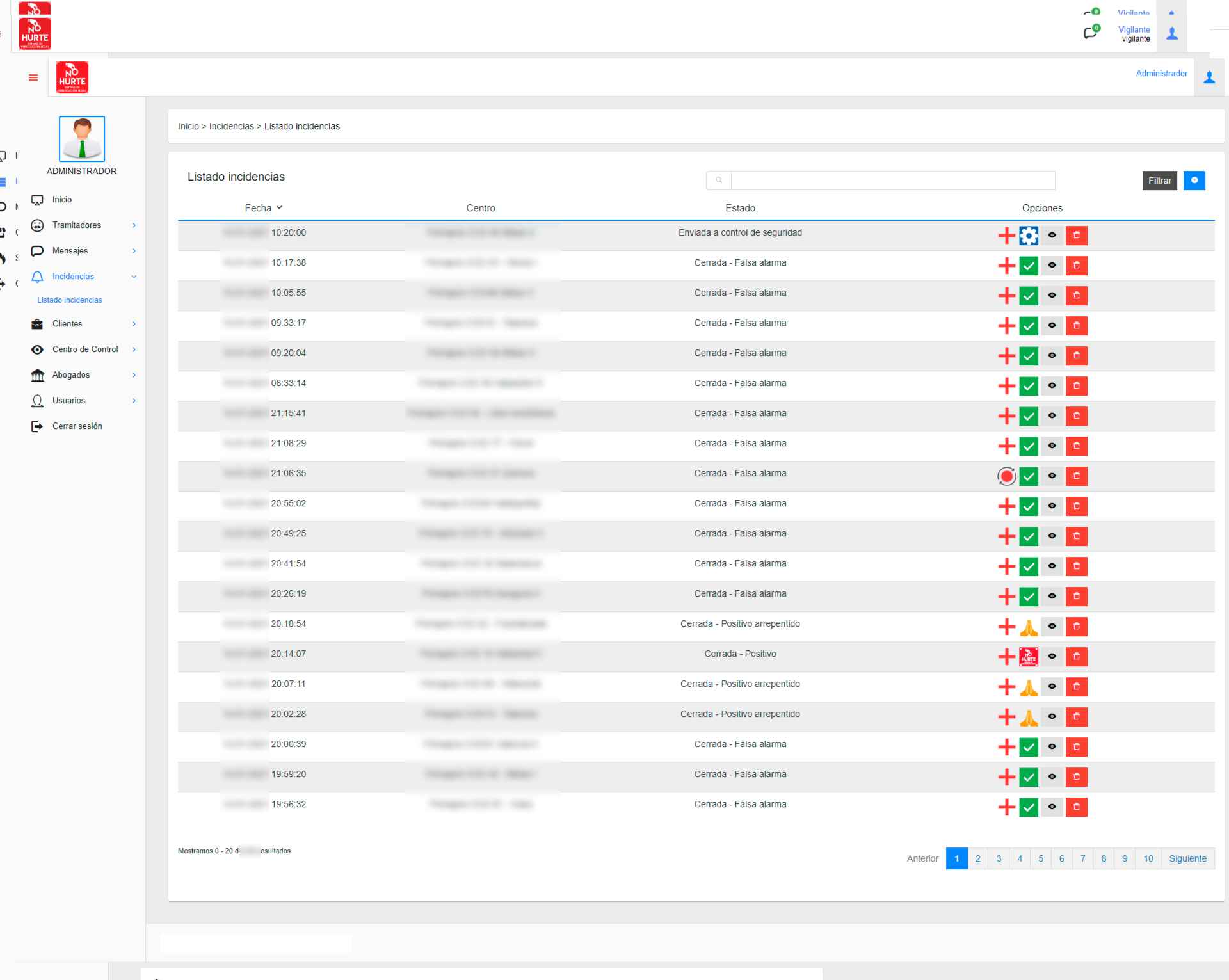The image size is (1229, 980).
Task: Expand the Mensajes submenu chevron
Action: tap(134, 251)
